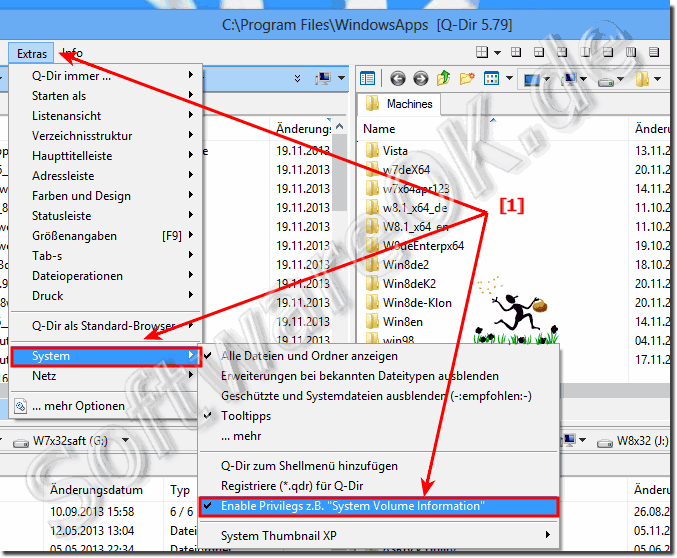Click the Win8de-Klon folder icon
This screenshot has height=558, width=677.
[372, 303]
